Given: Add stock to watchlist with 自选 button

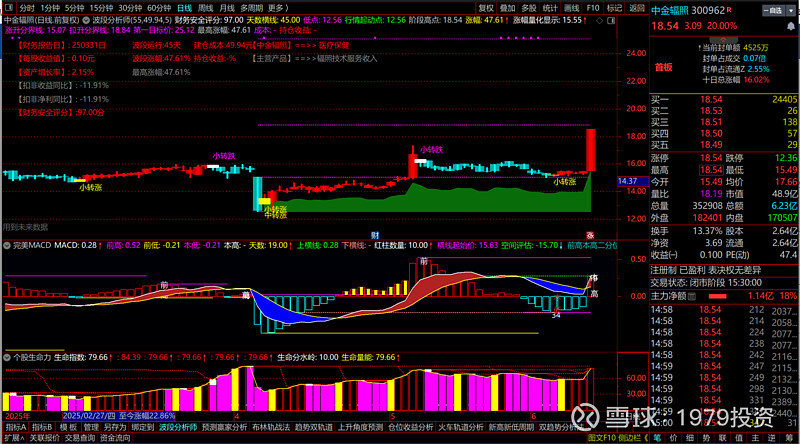Looking at the screenshot, I should tap(774, 10).
